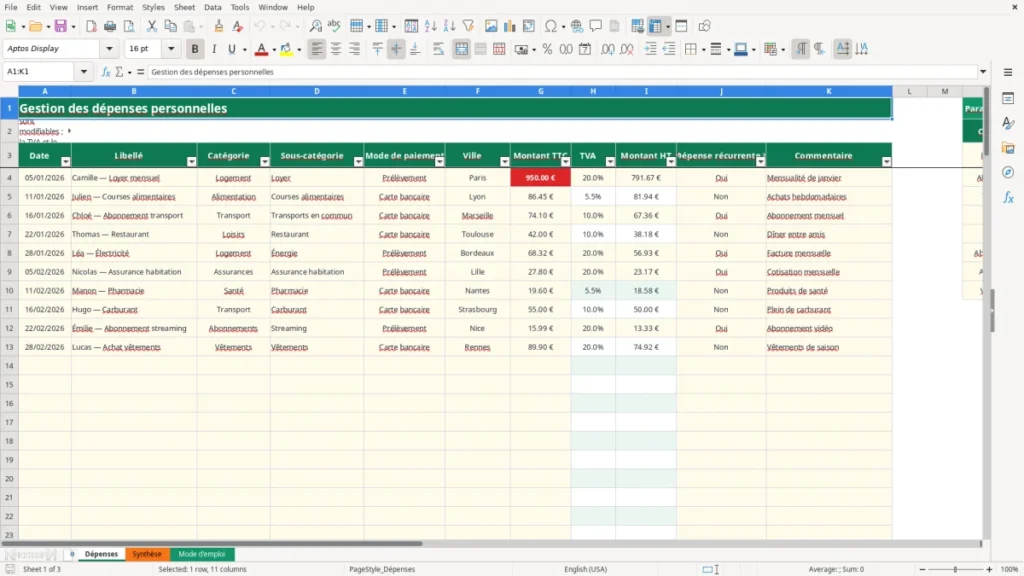This screenshot has width=1024, height=576.
Task: Toggle Underline formatting
Action: point(231,49)
